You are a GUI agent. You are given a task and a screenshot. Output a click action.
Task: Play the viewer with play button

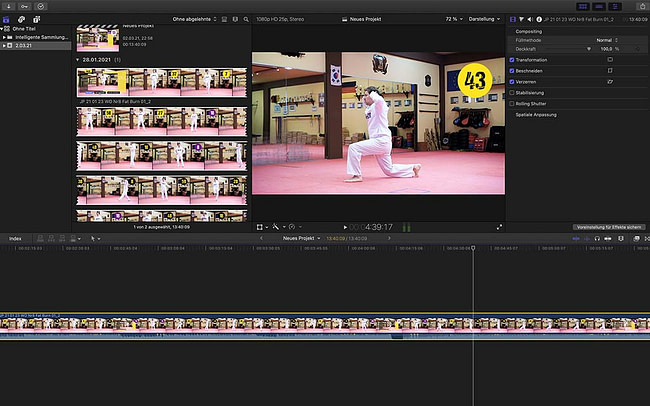click(x=345, y=227)
